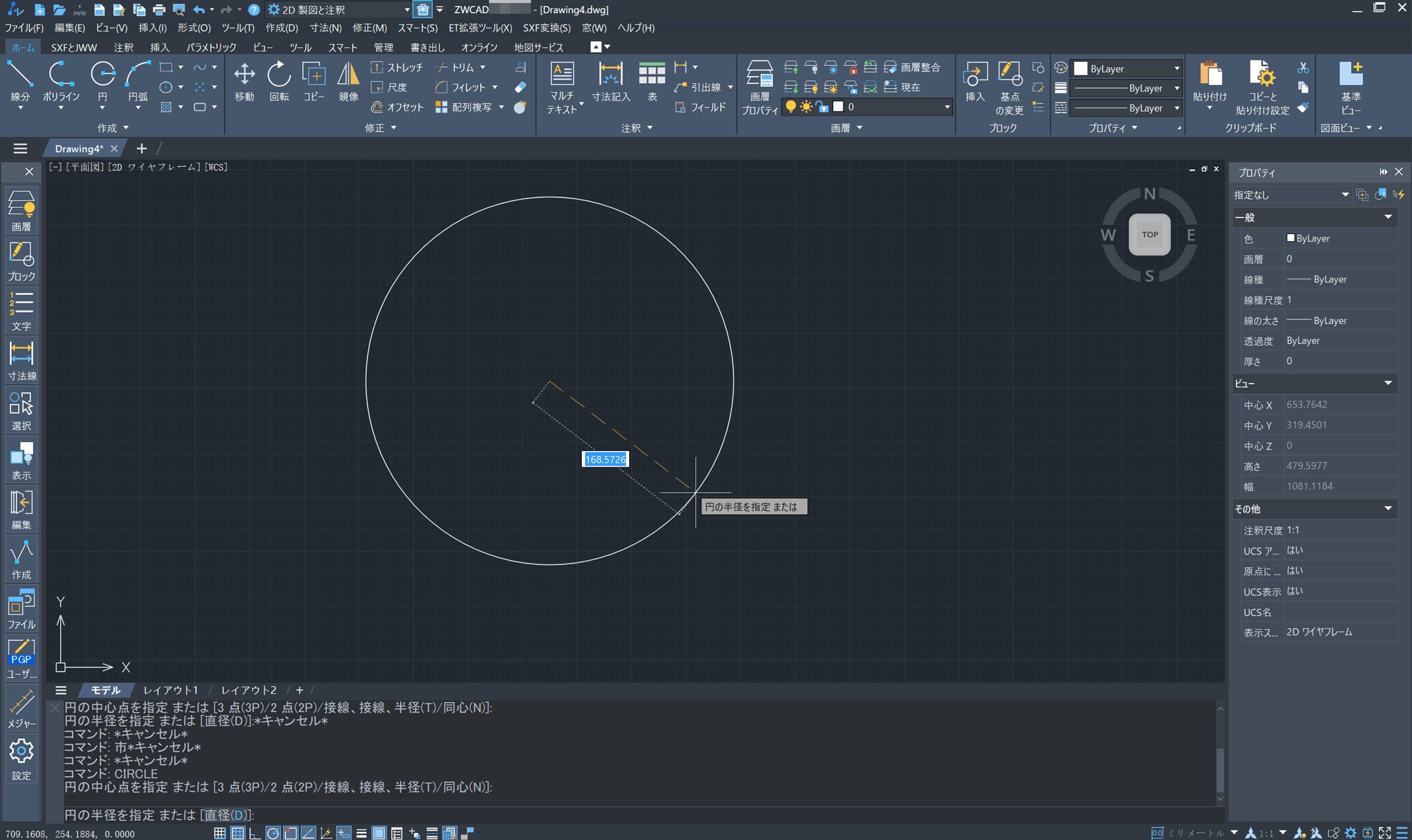Collapse the 一般 section in properties
The image size is (1412, 840).
[1387, 217]
